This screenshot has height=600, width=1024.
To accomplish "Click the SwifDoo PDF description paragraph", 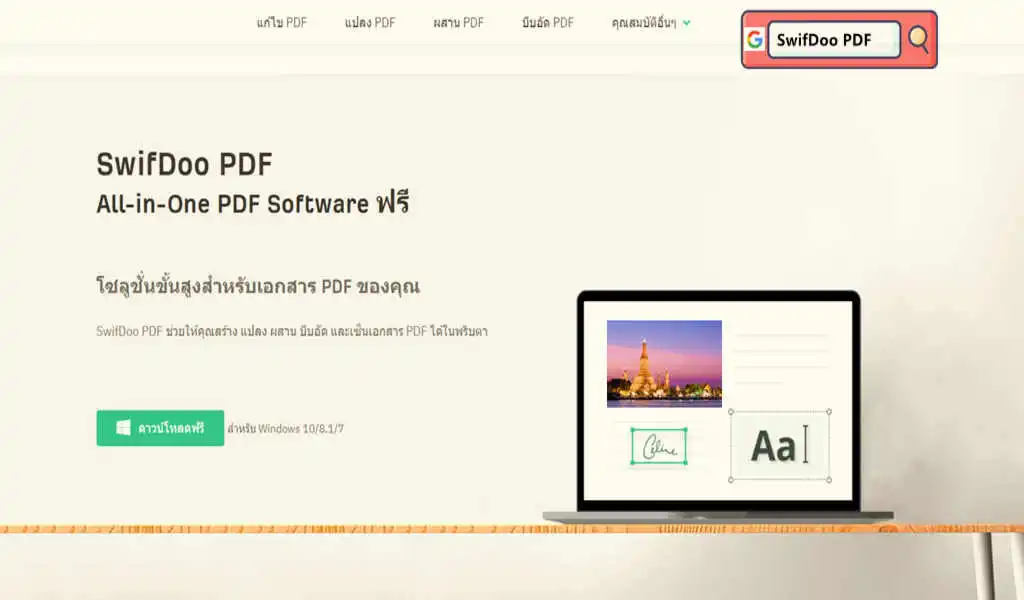I will click(292, 331).
